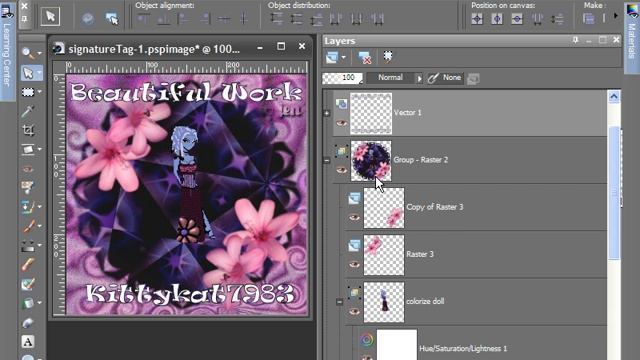Click the New Layer icon in Layers palette
Screen dimensions: 640x360
click(x=332, y=57)
